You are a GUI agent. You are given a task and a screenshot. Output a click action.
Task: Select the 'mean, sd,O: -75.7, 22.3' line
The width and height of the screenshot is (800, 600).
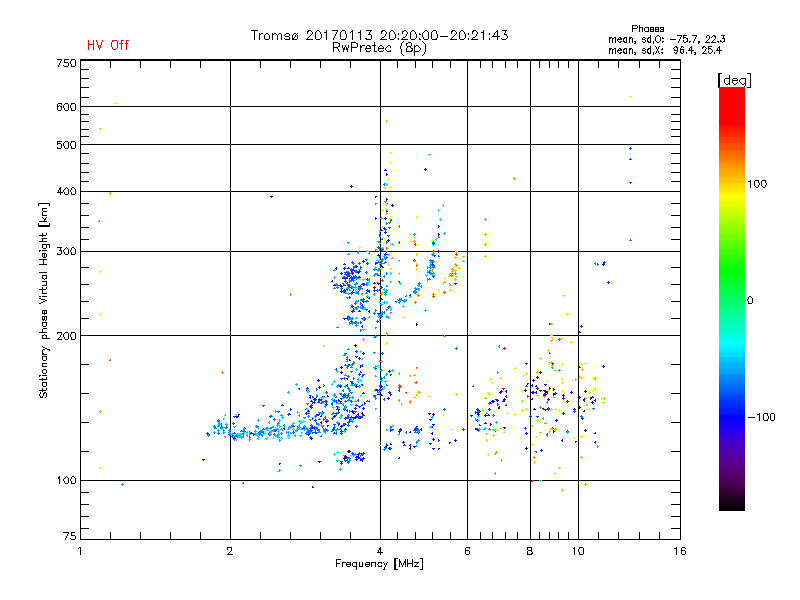666,39
